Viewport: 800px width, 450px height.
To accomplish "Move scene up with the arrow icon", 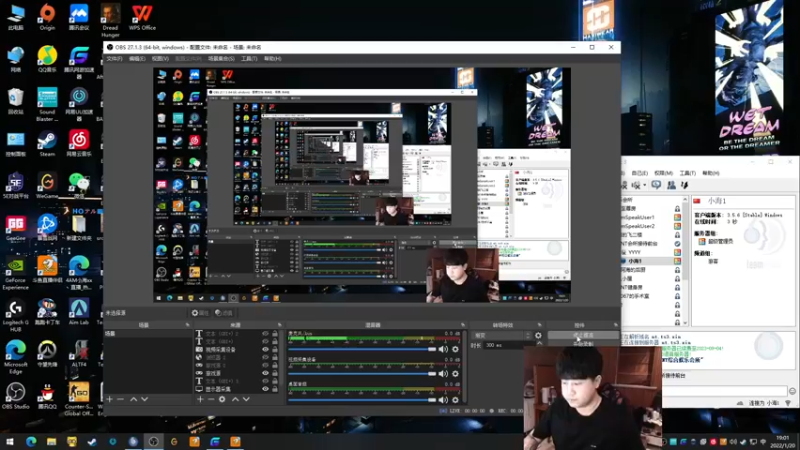I will pyautogui.click(x=133, y=399).
